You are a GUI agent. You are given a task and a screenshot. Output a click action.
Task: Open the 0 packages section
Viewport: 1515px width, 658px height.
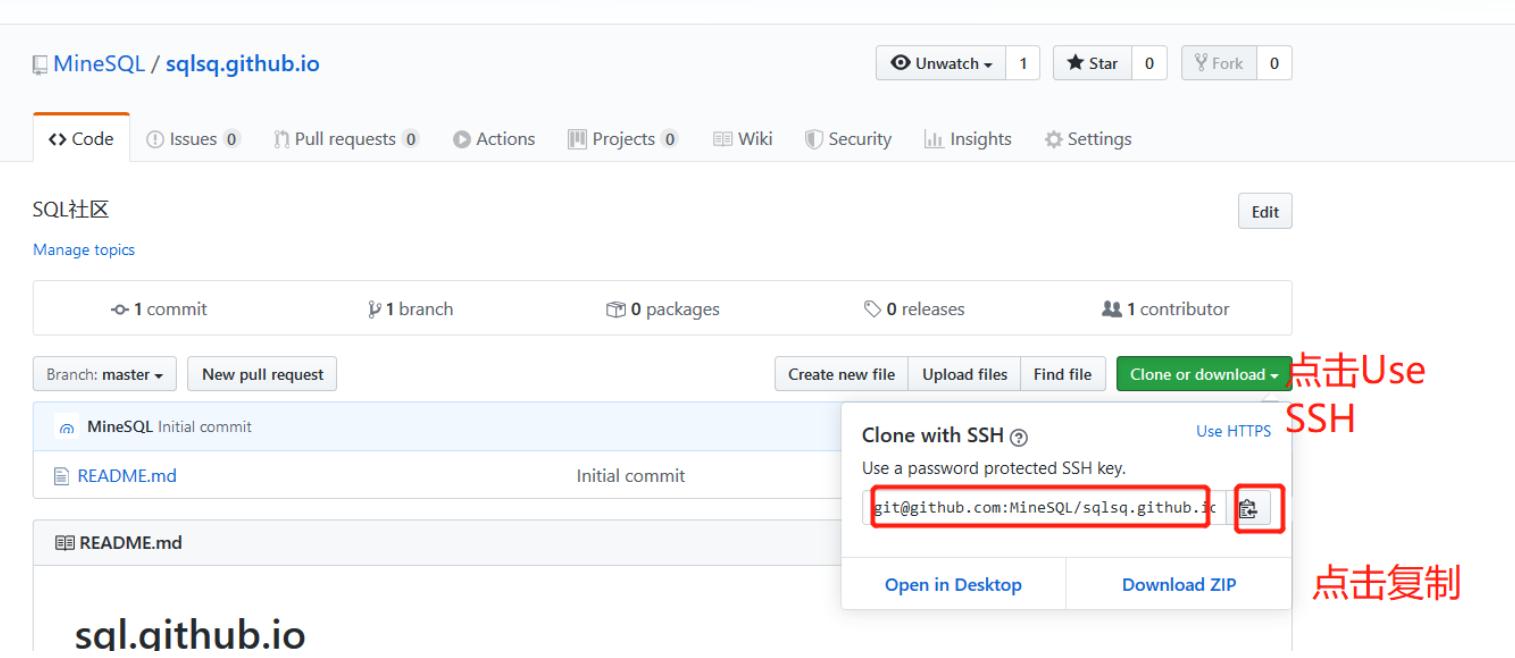(662, 309)
